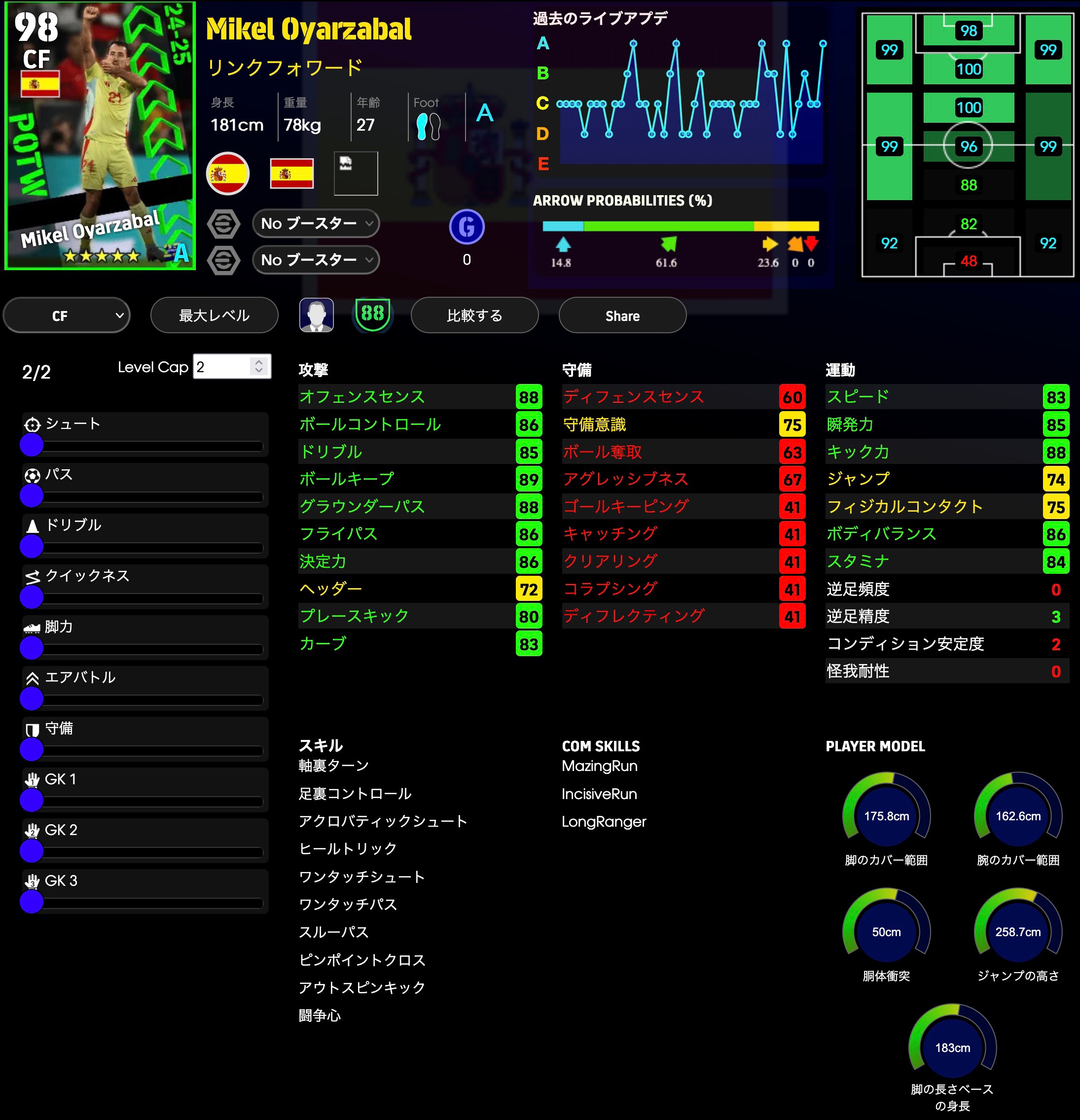Screen dimensions: 1080x1120
Task: Click the 守備 slider handle
Action: point(32,749)
